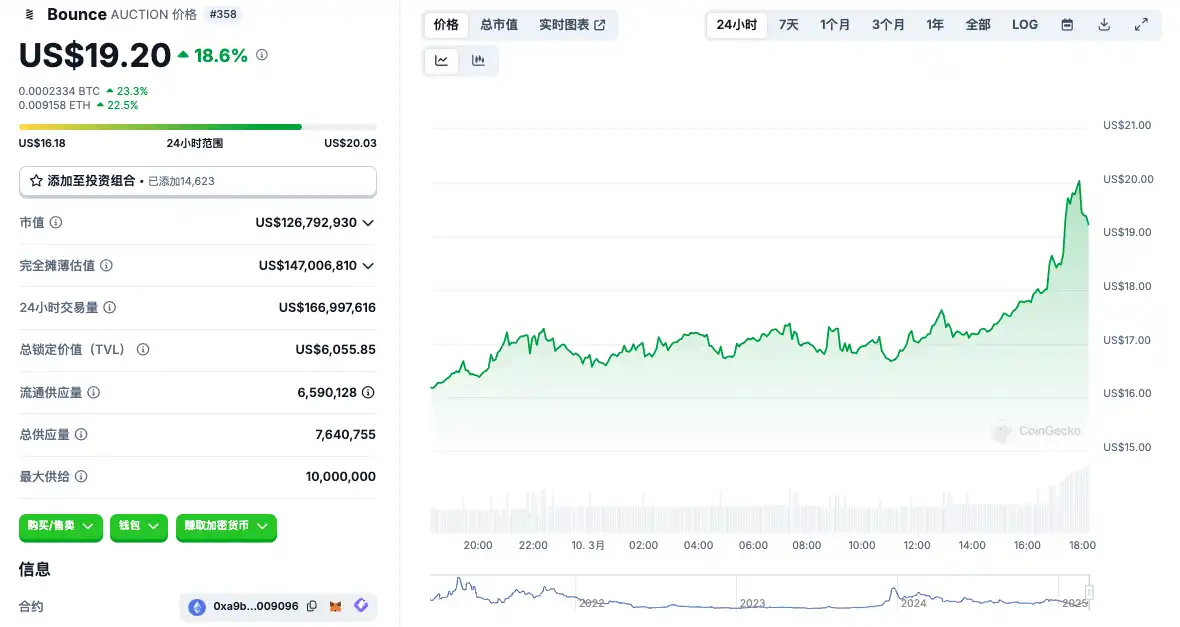Click the 2022 marker on the mini history chart

pyautogui.click(x=592, y=603)
